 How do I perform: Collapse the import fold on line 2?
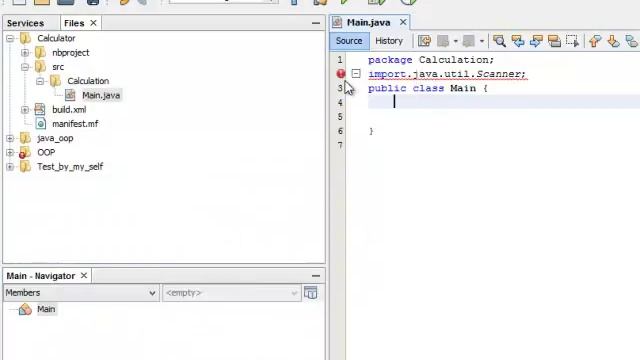coord(356,74)
